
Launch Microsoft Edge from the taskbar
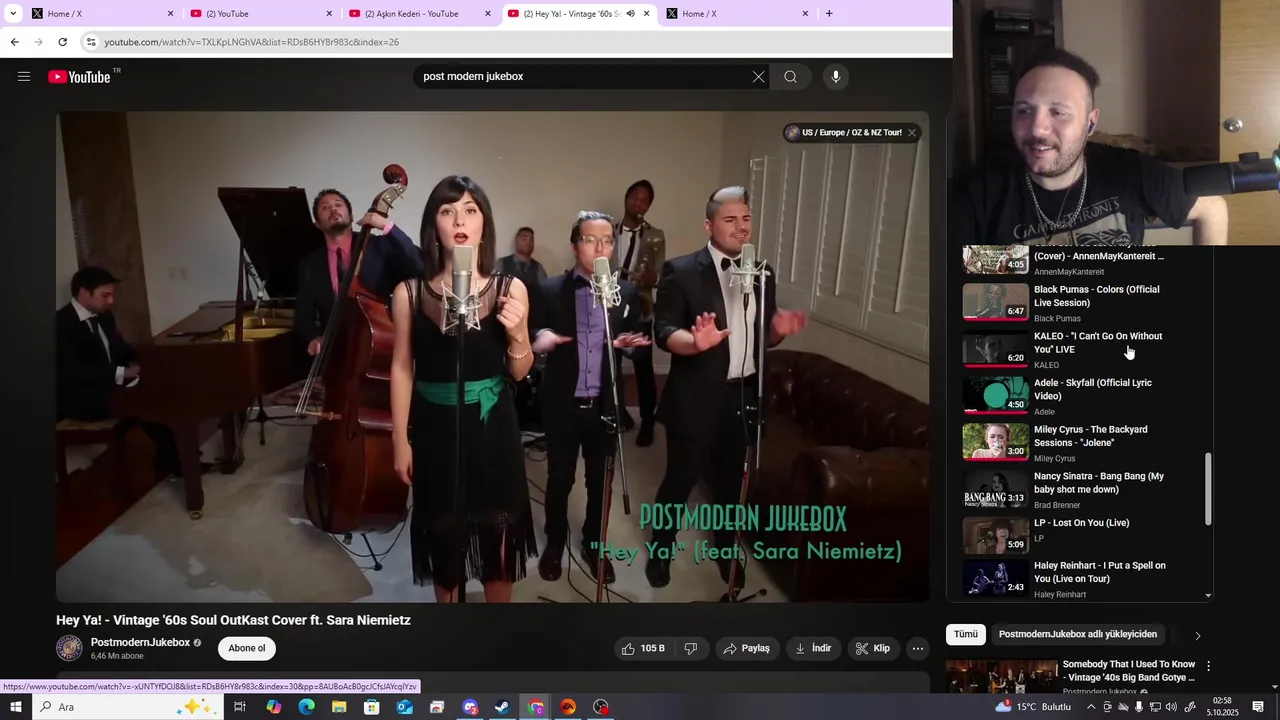pos(306,707)
